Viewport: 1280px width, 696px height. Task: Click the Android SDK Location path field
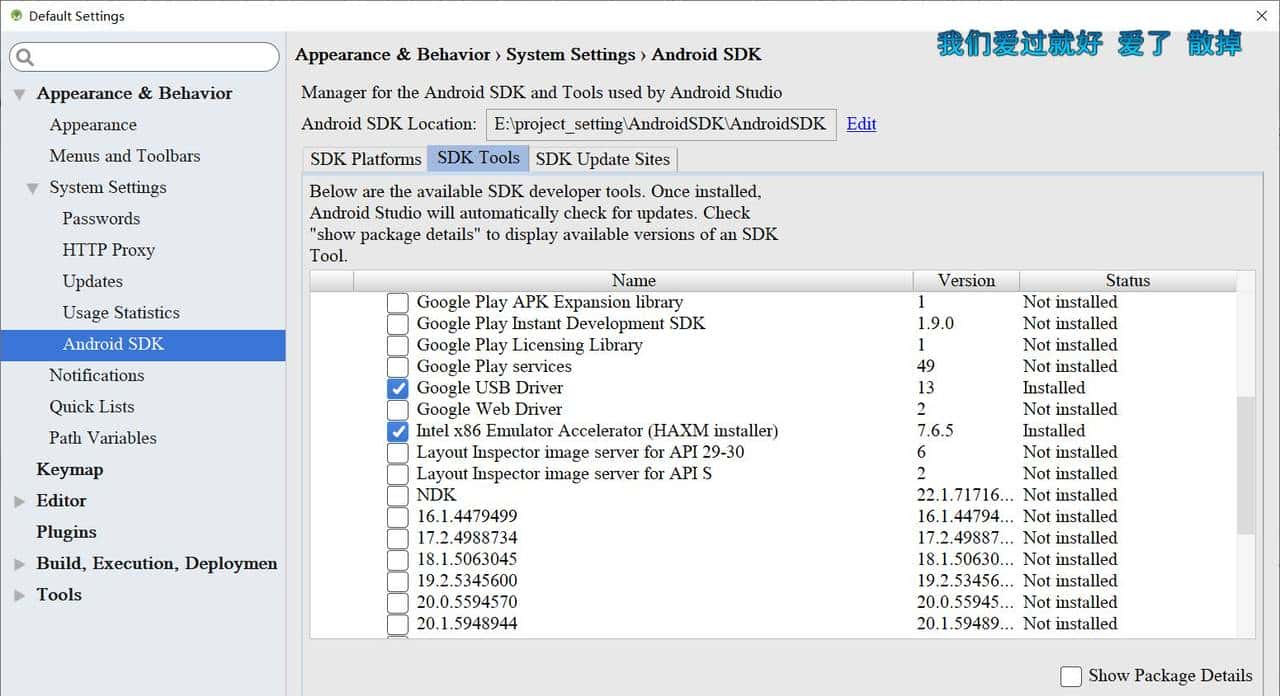coord(660,124)
